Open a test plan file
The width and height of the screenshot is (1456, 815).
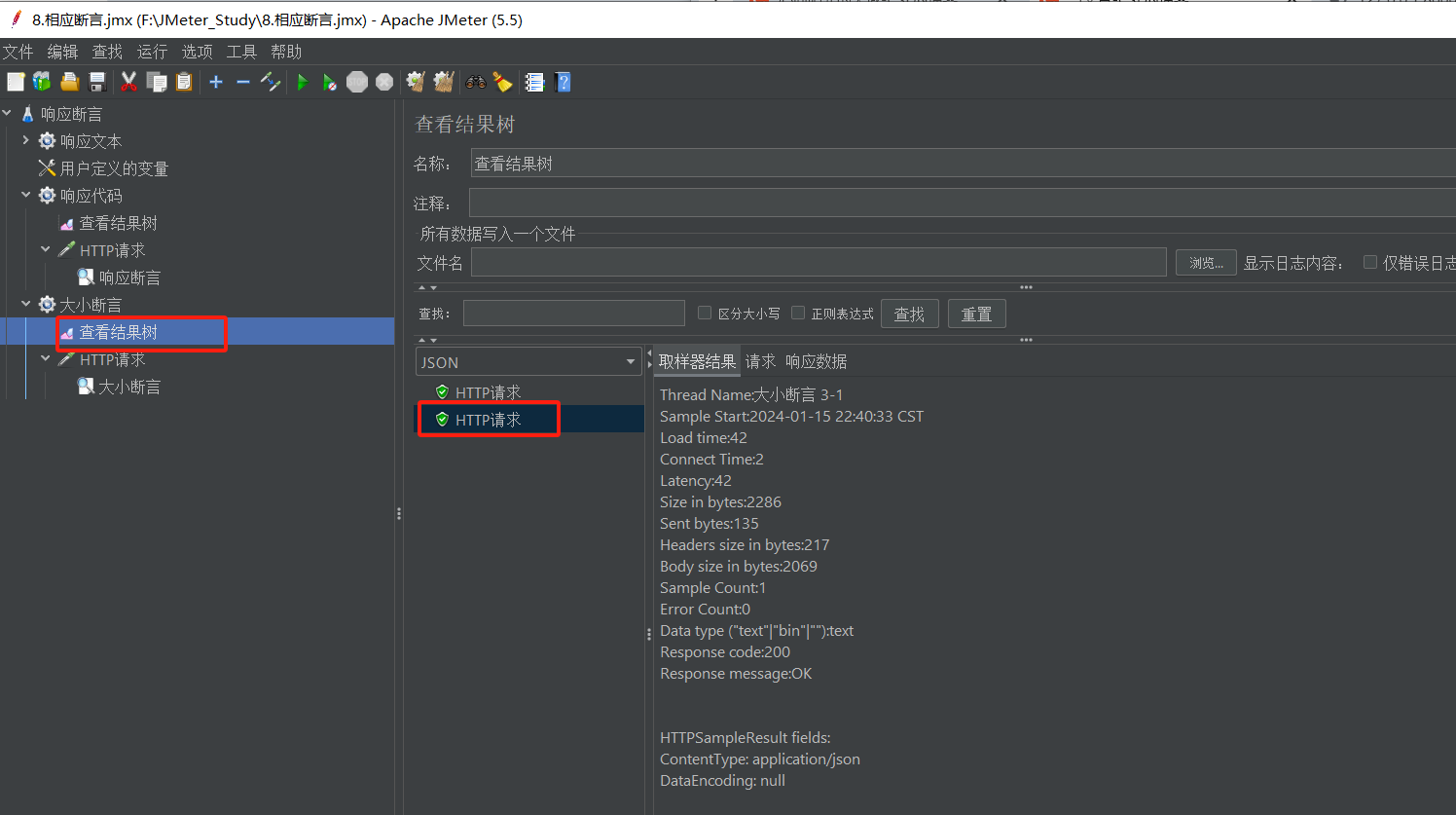69,82
